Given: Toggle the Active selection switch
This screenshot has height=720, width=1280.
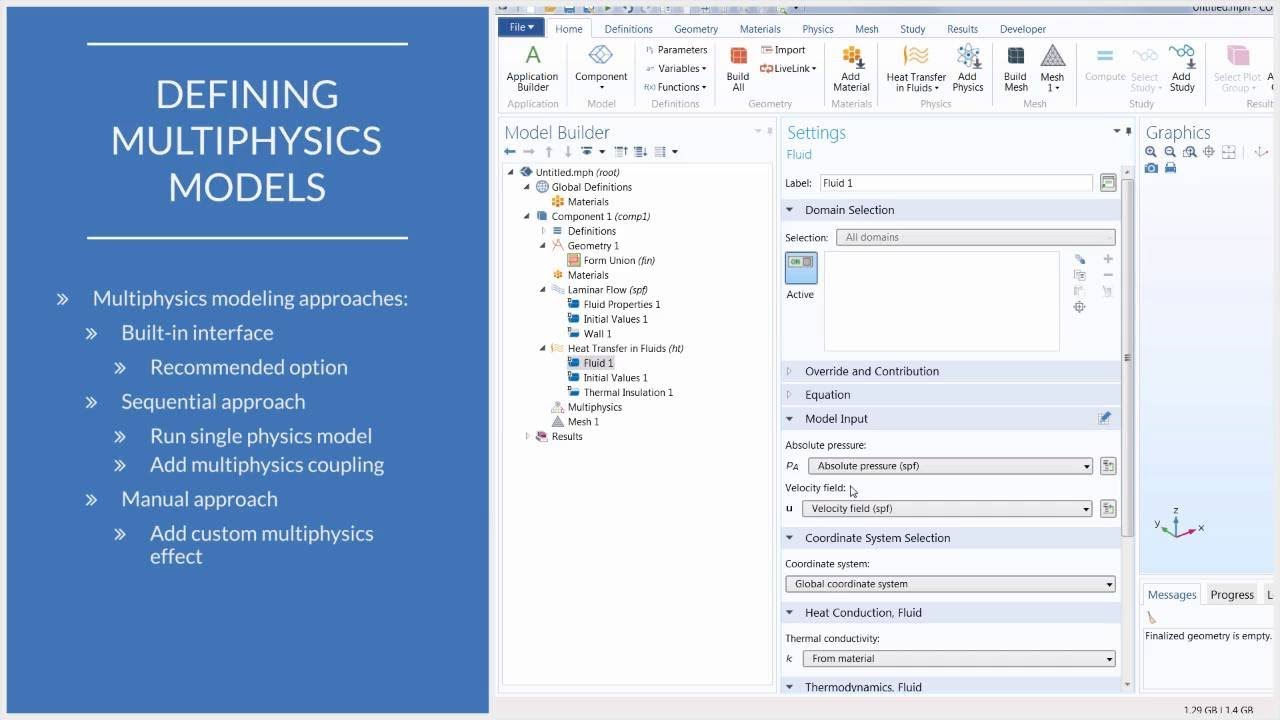Looking at the screenshot, I should click(x=801, y=268).
